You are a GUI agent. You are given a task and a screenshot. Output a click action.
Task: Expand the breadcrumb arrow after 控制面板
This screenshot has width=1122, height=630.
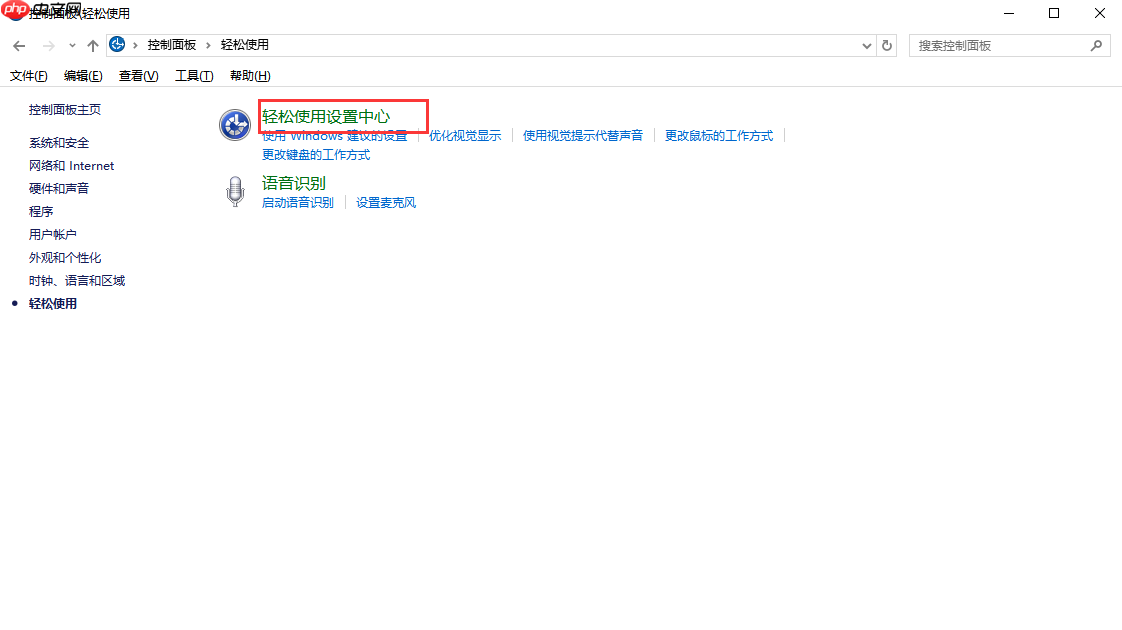[x=207, y=44]
